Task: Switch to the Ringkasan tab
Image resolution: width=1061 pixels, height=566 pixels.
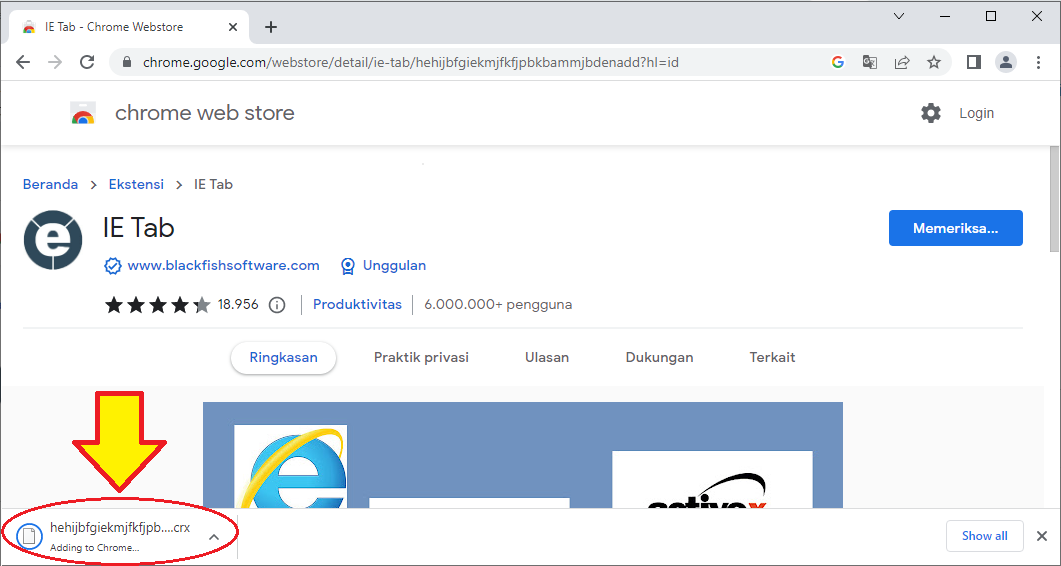Action: (x=284, y=357)
